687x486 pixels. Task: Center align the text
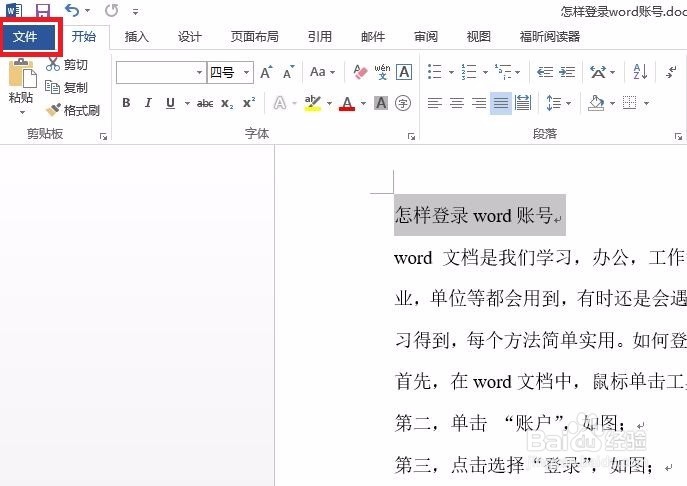pyautogui.click(x=457, y=103)
